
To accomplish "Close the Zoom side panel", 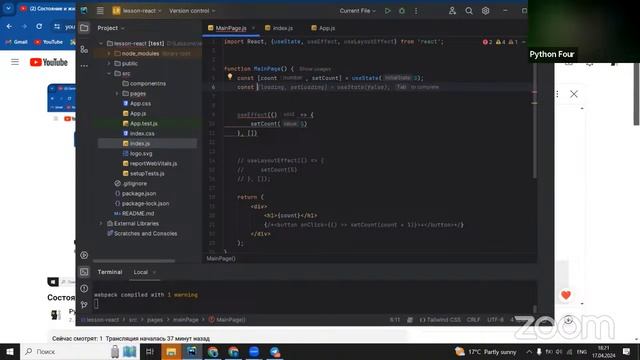I will (x=574, y=94).
